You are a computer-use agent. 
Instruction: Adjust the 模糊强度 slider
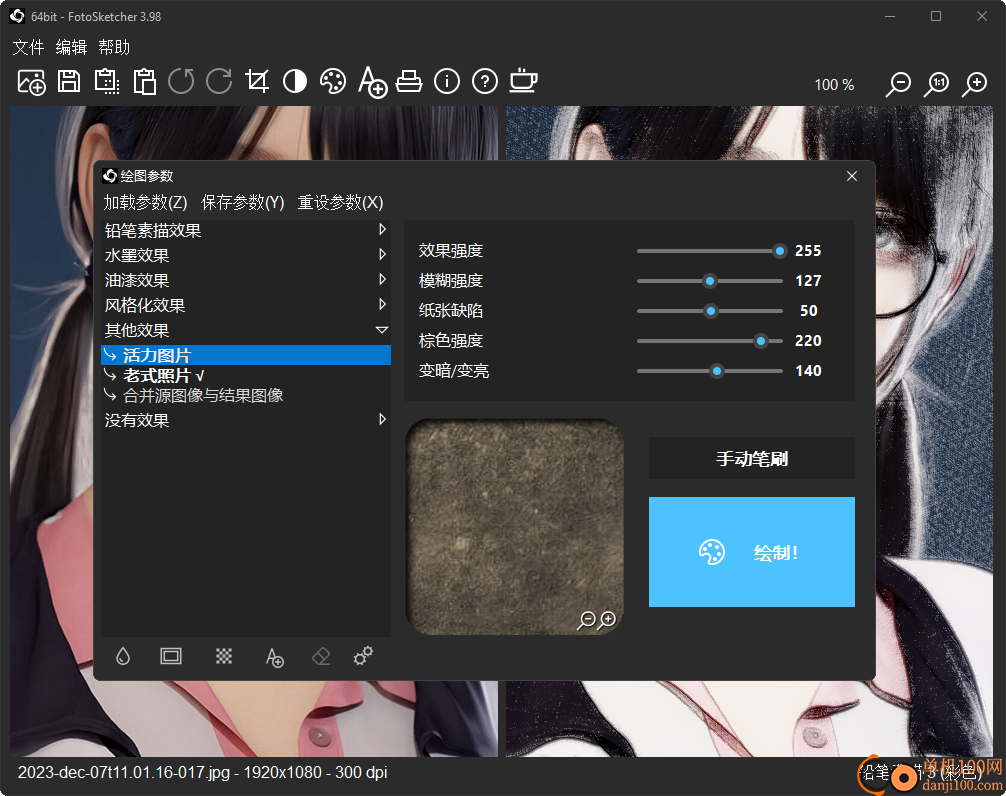point(710,281)
